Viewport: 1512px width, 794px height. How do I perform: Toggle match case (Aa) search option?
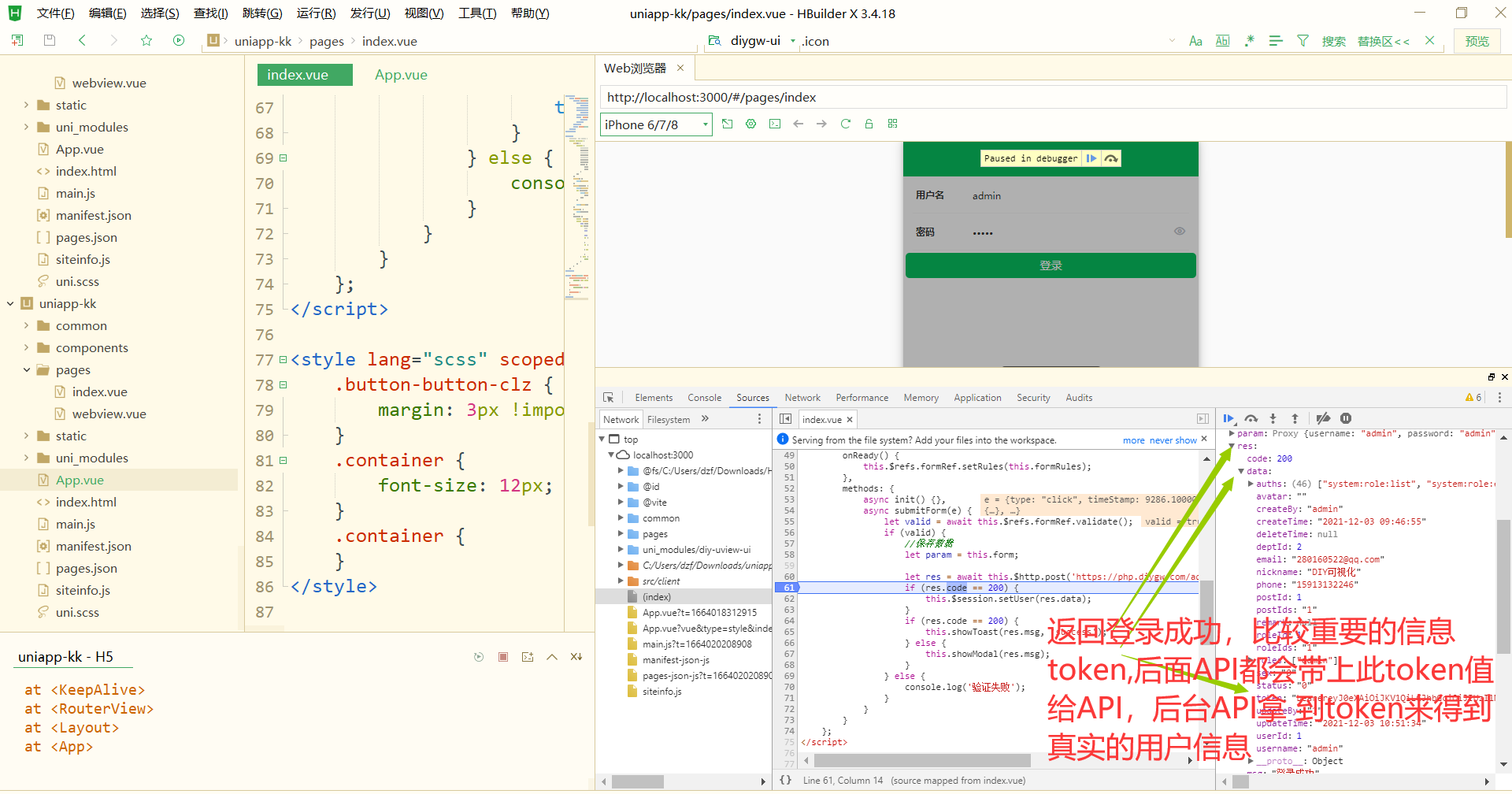[x=1195, y=41]
